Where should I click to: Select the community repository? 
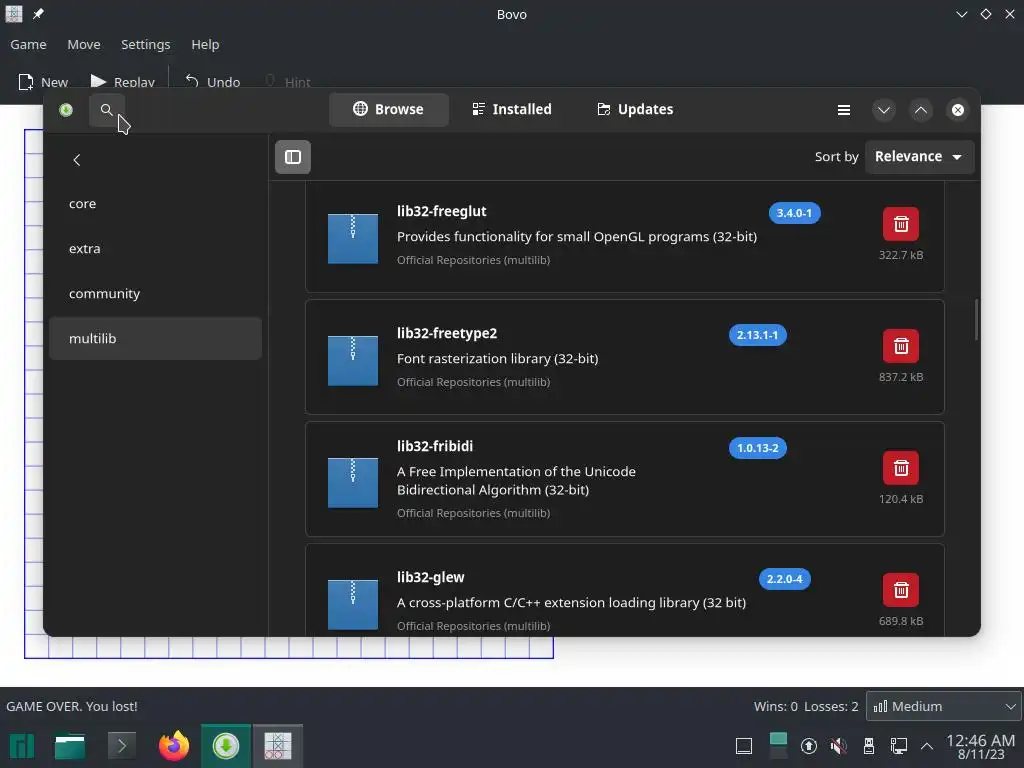pos(155,294)
